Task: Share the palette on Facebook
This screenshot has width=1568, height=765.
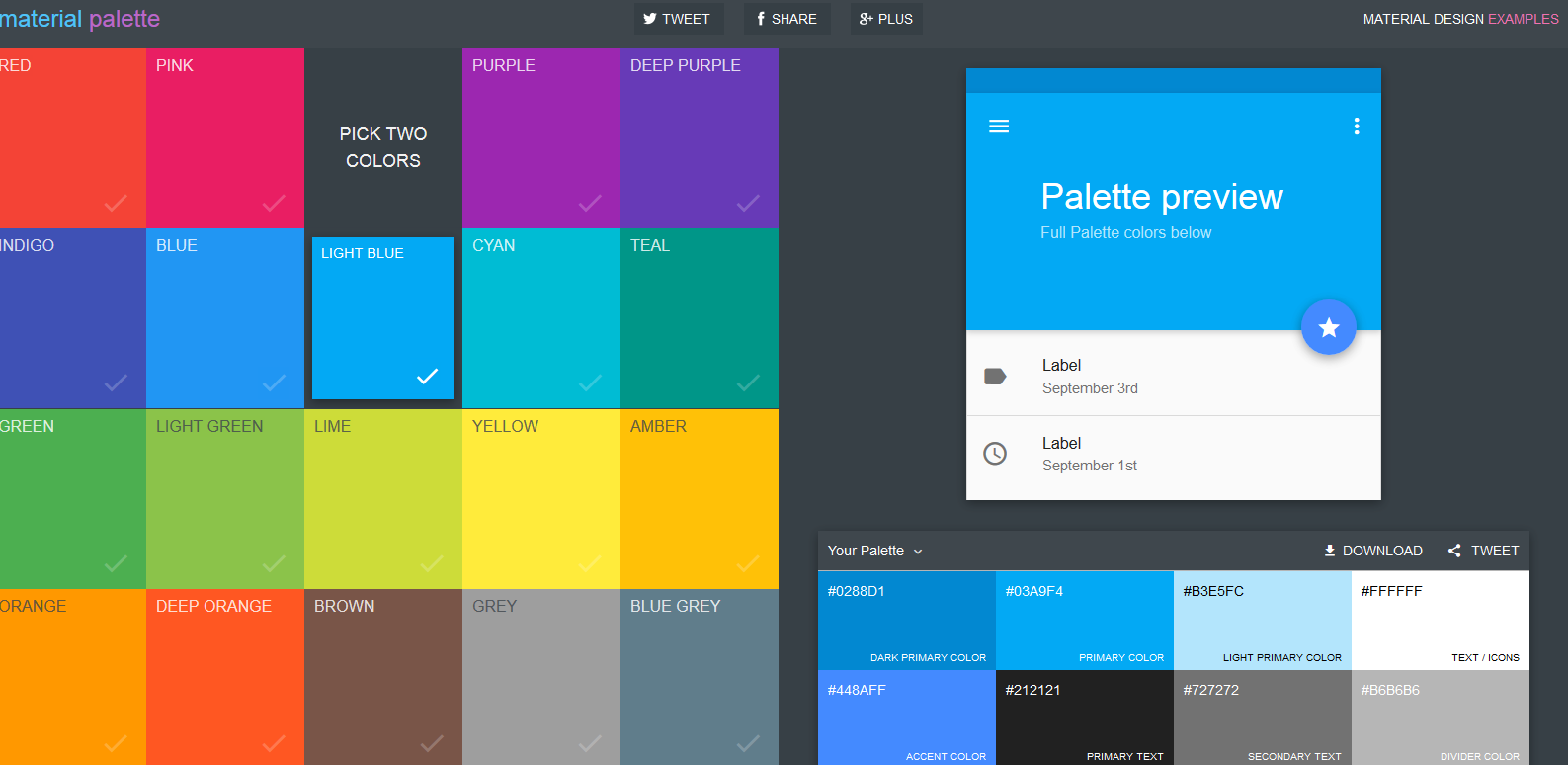Action: (786, 19)
